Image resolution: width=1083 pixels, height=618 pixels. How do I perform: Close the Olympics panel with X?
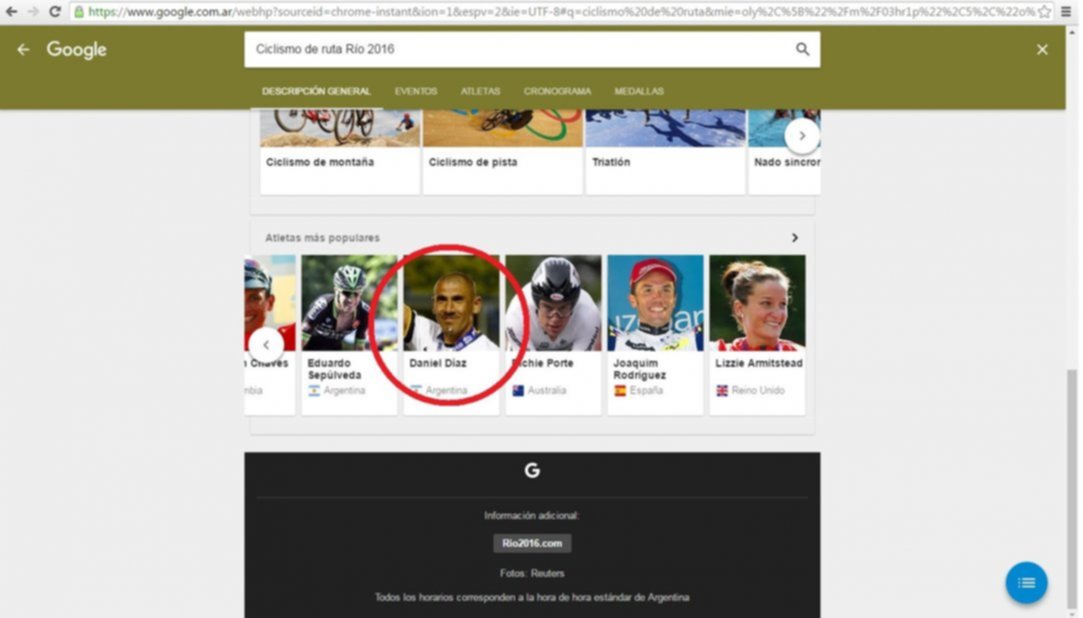(1042, 50)
